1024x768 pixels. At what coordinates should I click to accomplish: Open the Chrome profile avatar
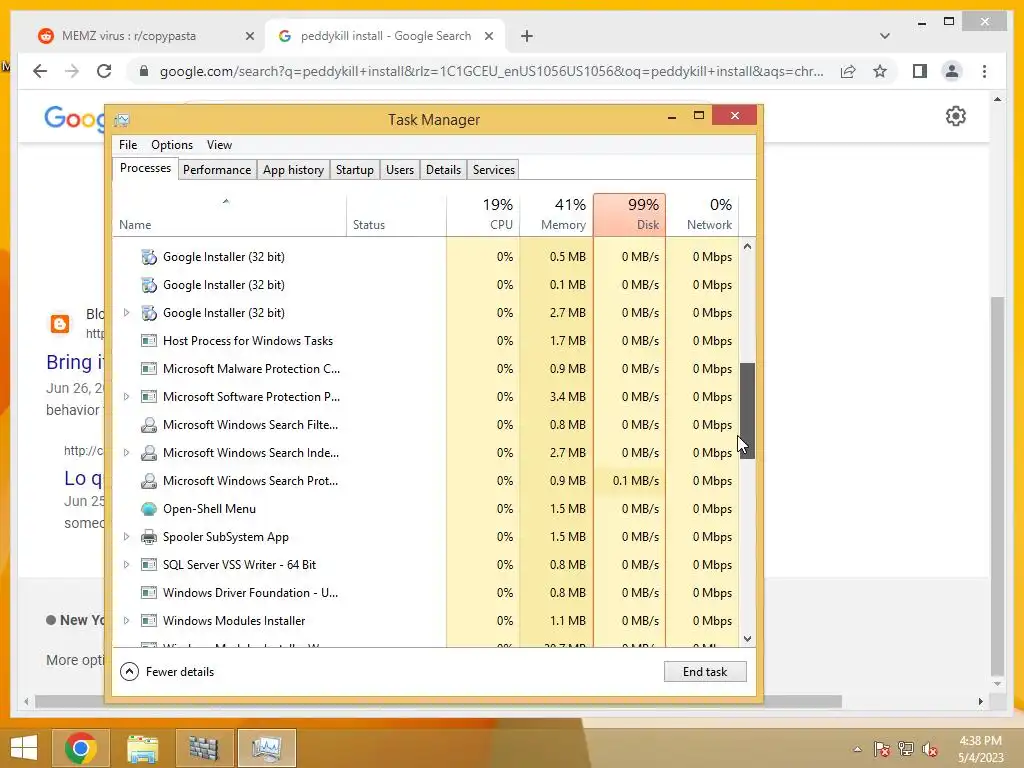[x=952, y=71]
